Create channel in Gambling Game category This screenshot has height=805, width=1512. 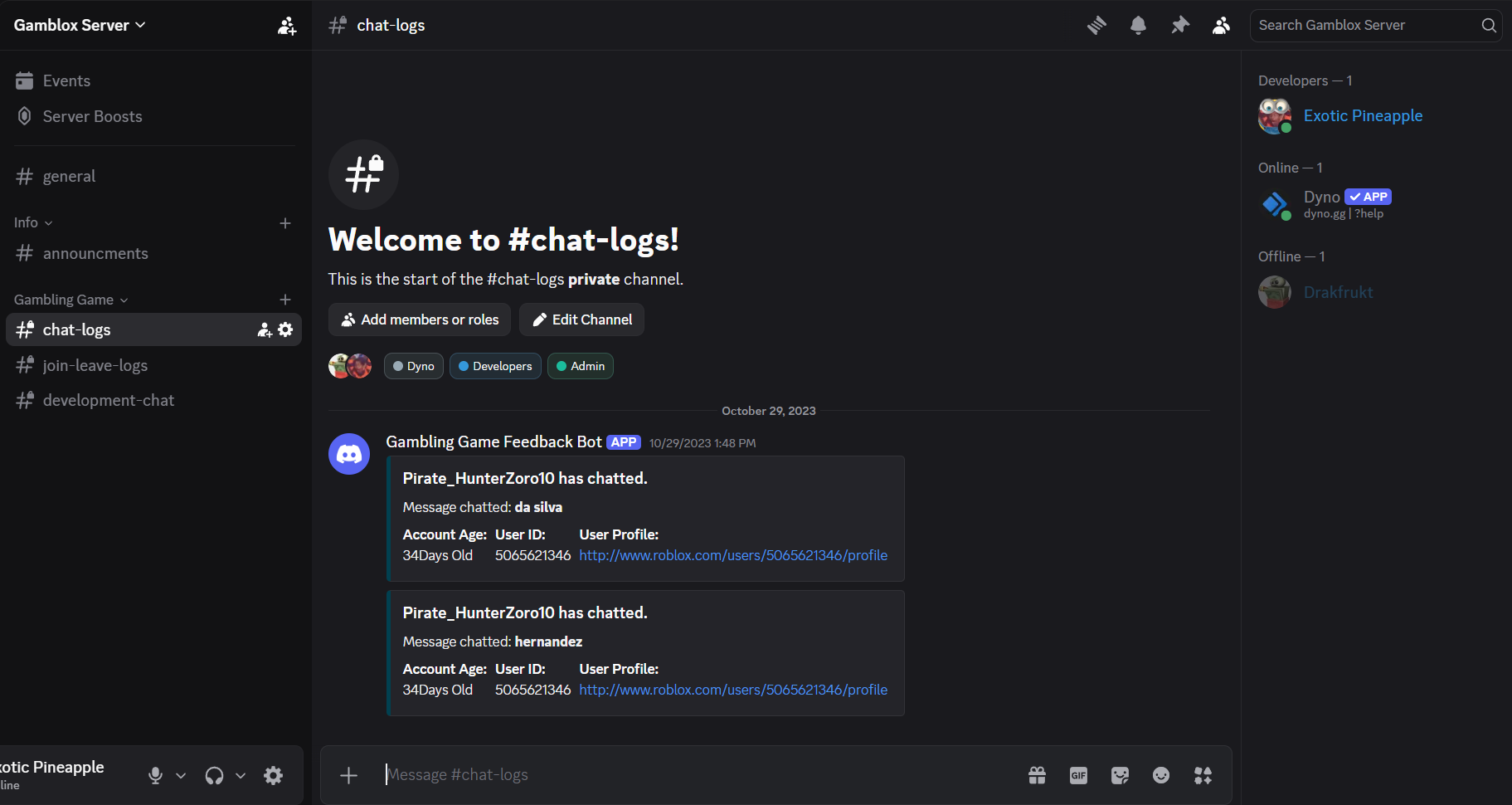[x=285, y=300]
